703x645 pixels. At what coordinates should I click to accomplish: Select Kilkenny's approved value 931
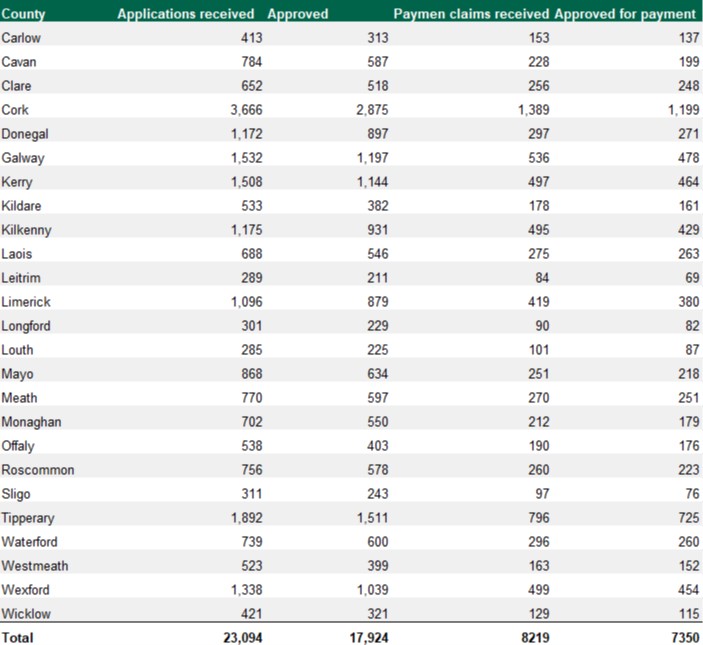click(372, 230)
